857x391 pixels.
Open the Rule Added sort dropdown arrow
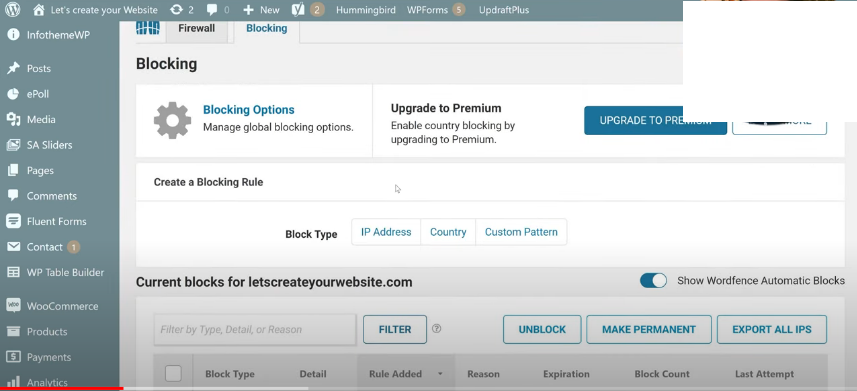click(440, 375)
